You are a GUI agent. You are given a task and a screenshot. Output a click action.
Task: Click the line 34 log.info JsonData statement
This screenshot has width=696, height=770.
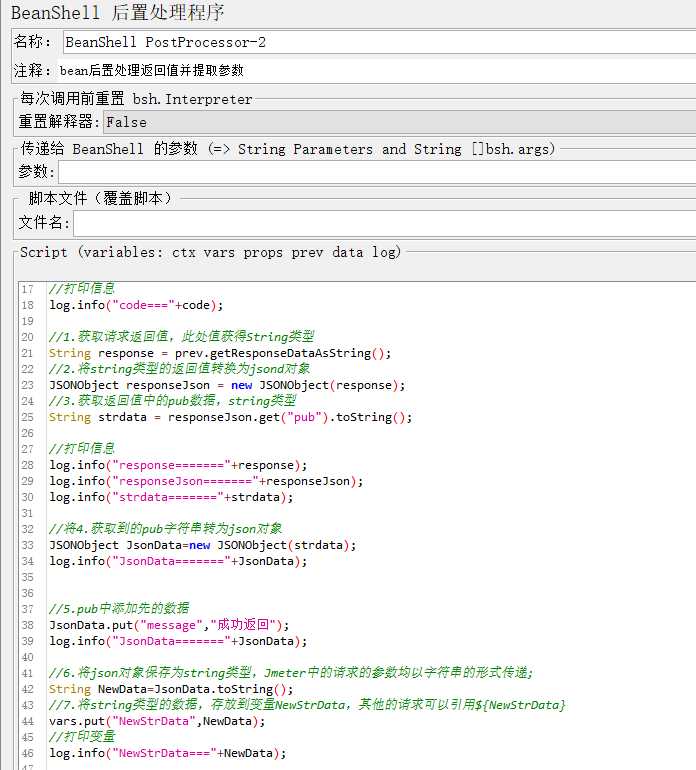178,561
